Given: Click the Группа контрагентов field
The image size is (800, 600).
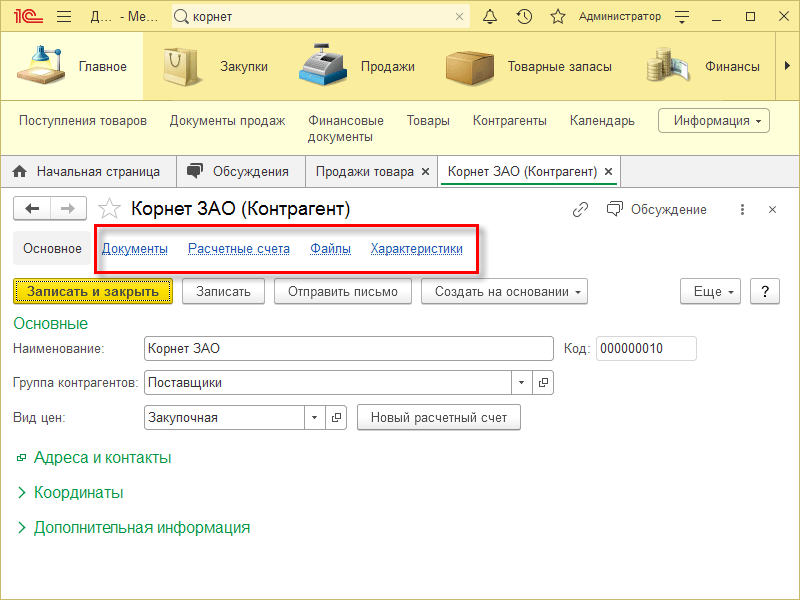Looking at the screenshot, I should click(328, 382).
